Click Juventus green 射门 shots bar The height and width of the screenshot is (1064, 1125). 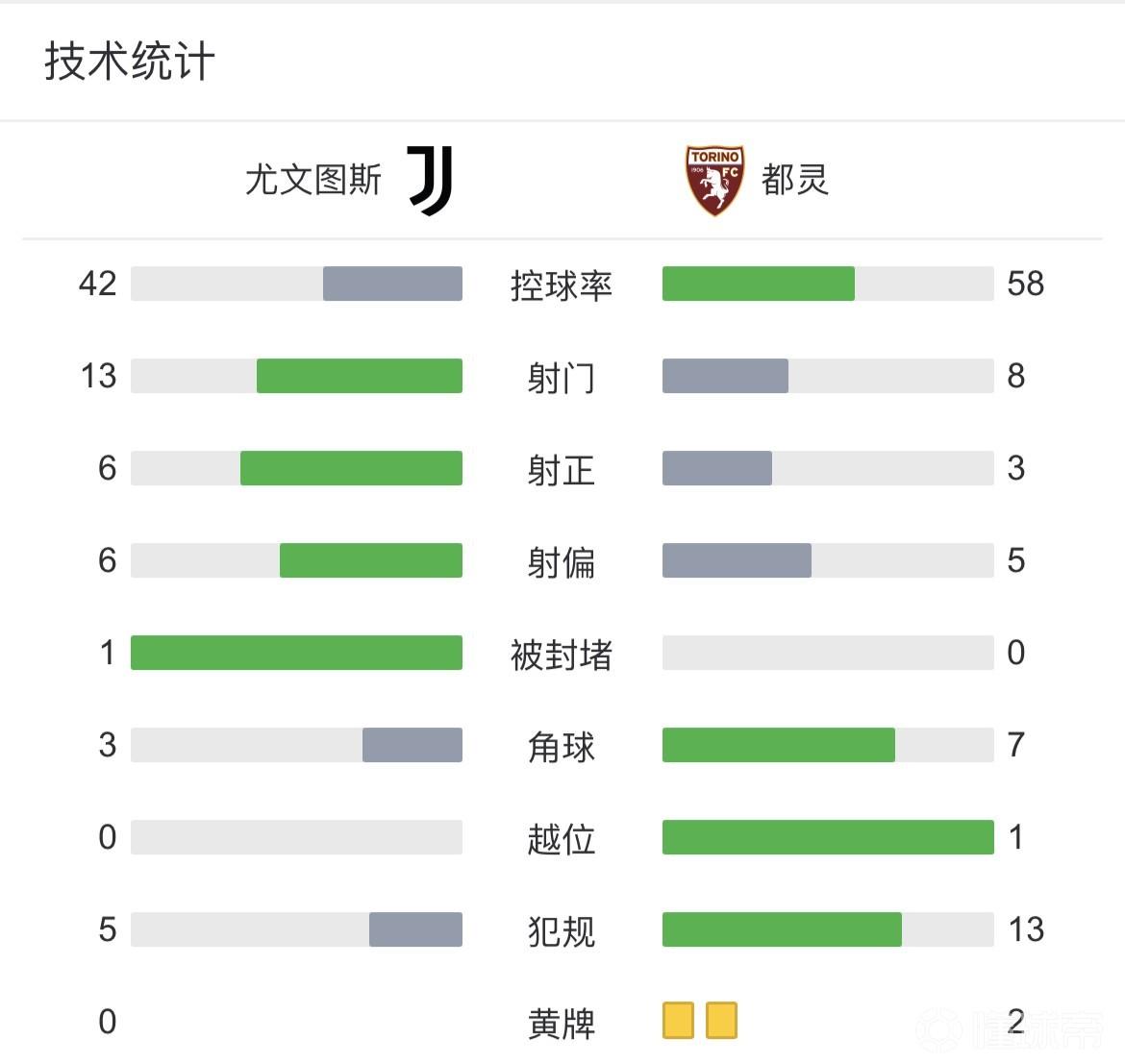pos(359,376)
